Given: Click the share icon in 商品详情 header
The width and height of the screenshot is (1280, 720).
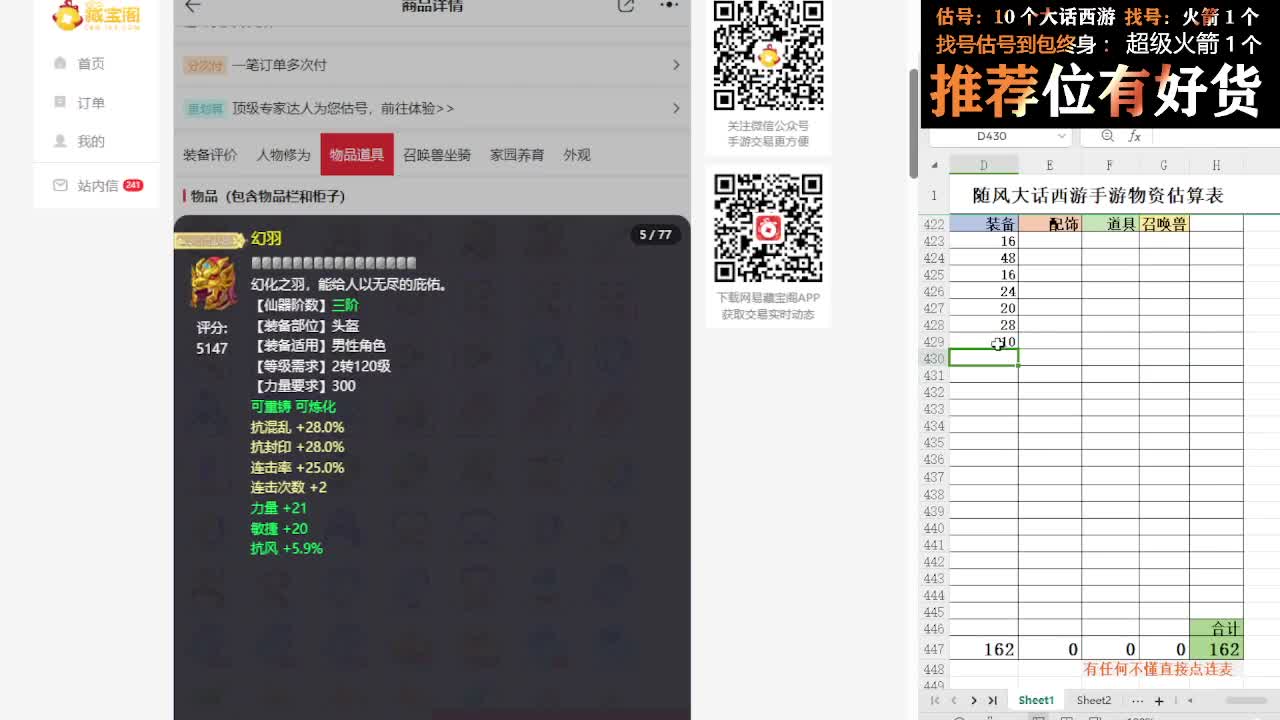Looking at the screenshot, I should [627, 7].
